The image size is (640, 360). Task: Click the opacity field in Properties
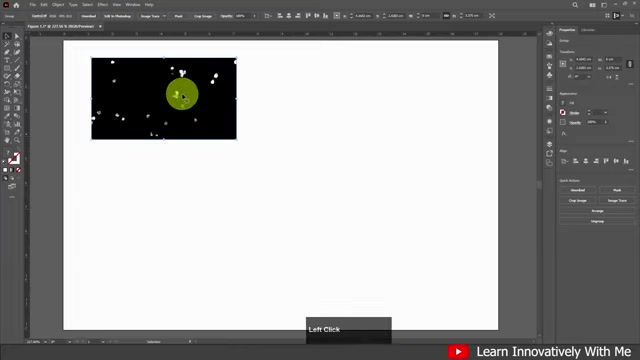(x=594, y=122)
